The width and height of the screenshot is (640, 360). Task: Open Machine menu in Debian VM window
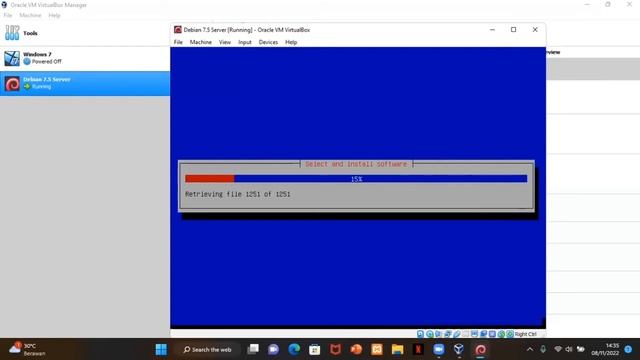[200, 42]
